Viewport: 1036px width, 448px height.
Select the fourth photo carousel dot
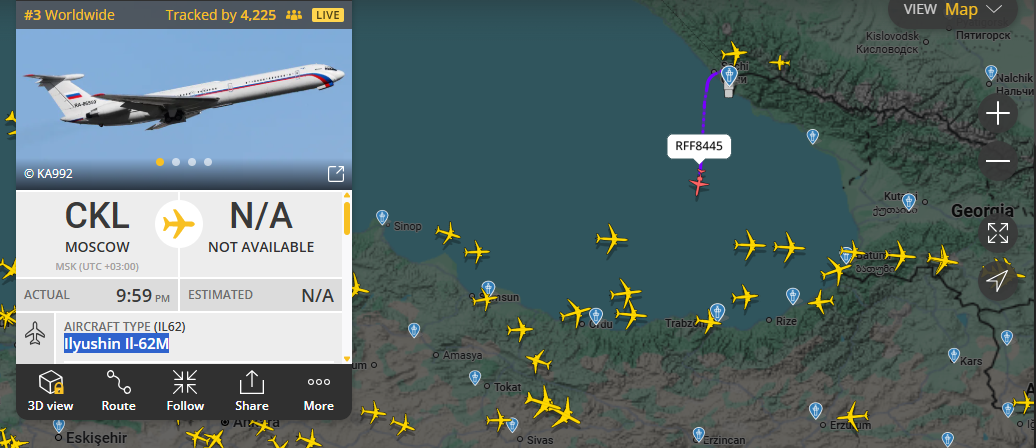pos(207,162)
